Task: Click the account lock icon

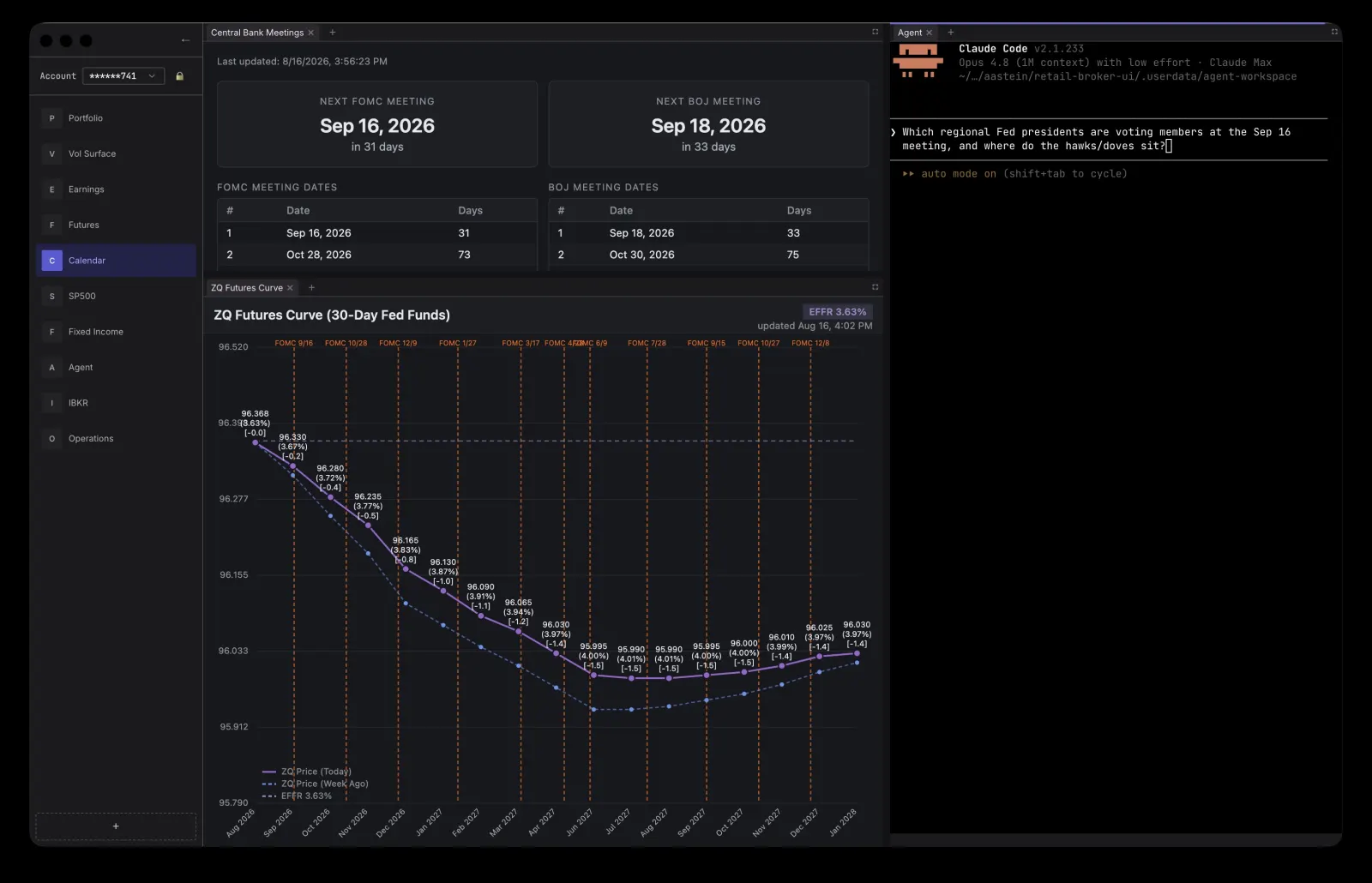Action: 179,76
